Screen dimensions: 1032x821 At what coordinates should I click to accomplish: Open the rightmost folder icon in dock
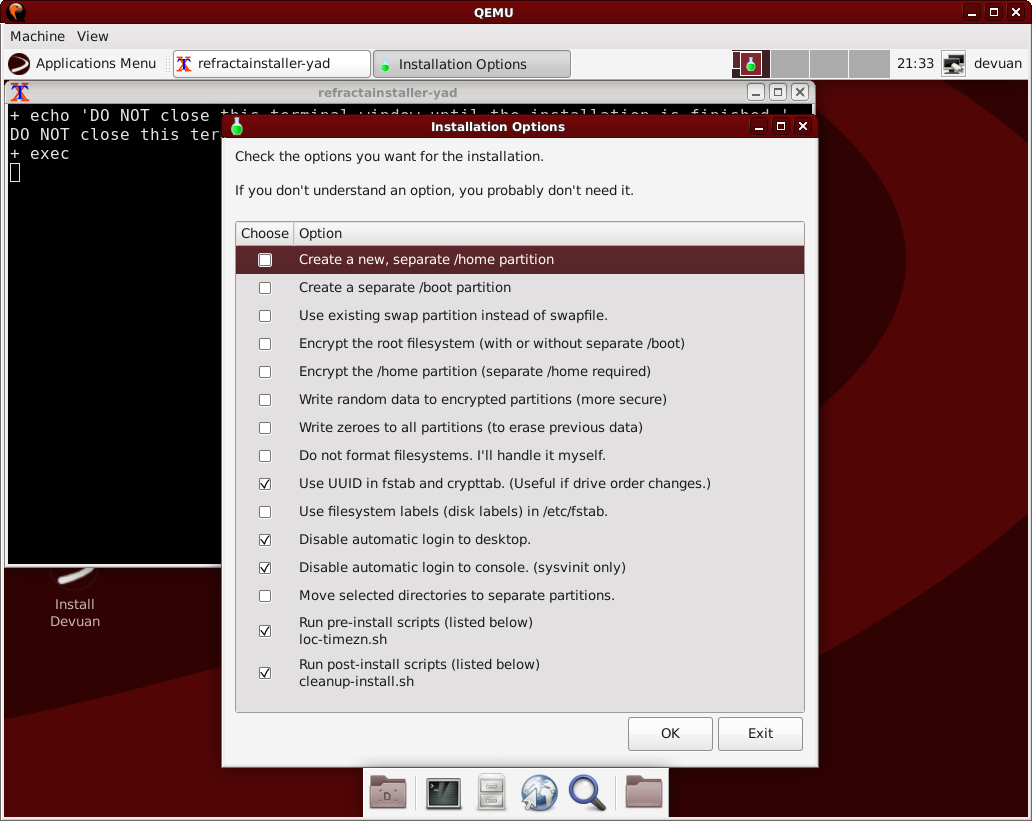point(643,793)
